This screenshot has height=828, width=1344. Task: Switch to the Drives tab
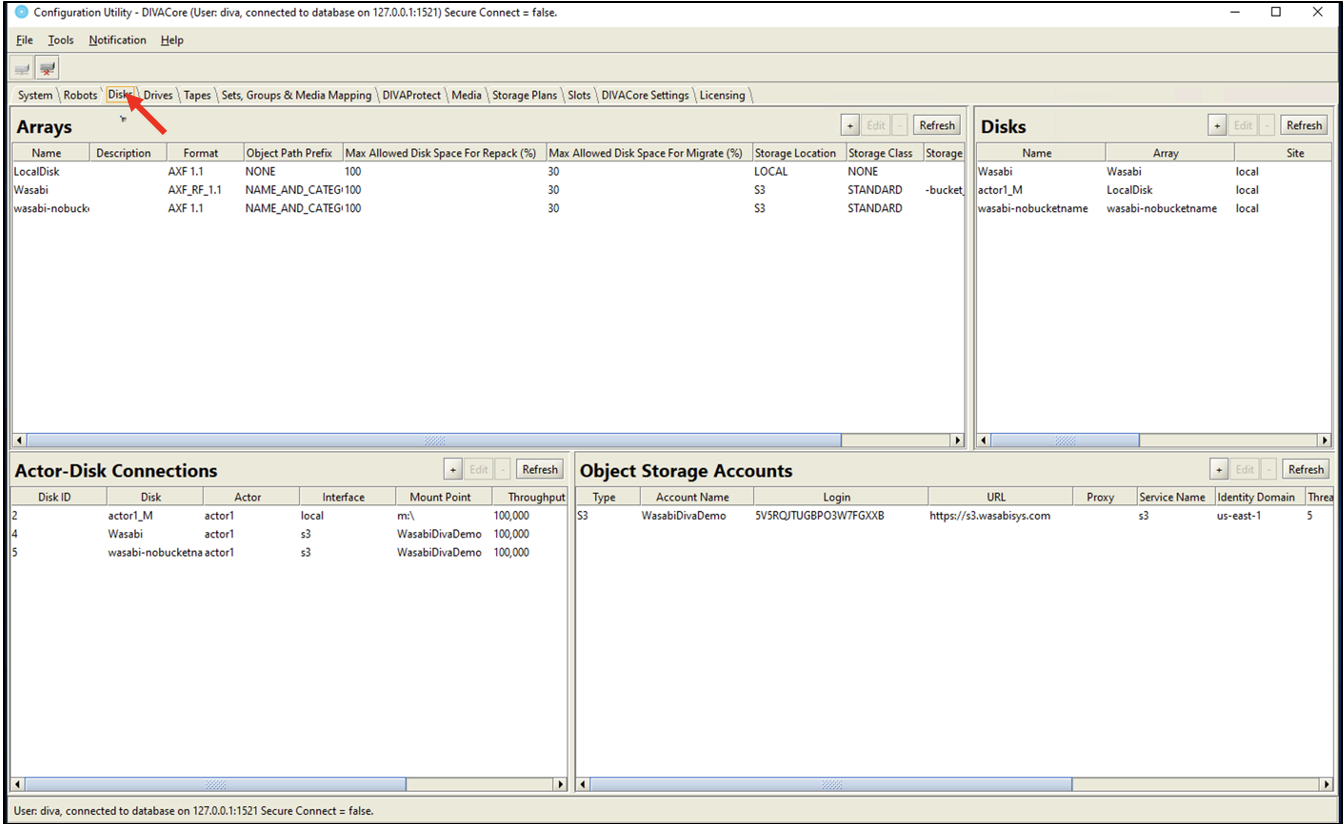point(158,95)
